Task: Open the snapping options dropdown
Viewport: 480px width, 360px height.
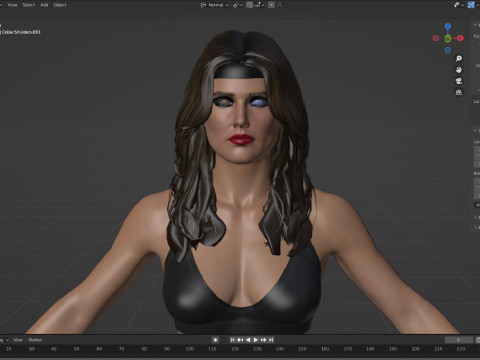Action: (260, 5)
